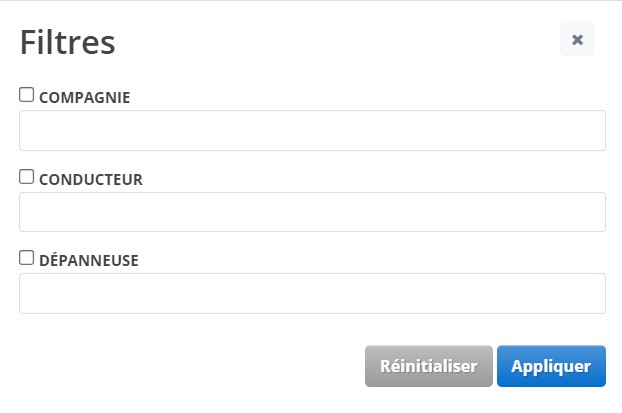Screen dimensions: 622x413
Task: Reset all filters using the grey button
Action: 429,367
